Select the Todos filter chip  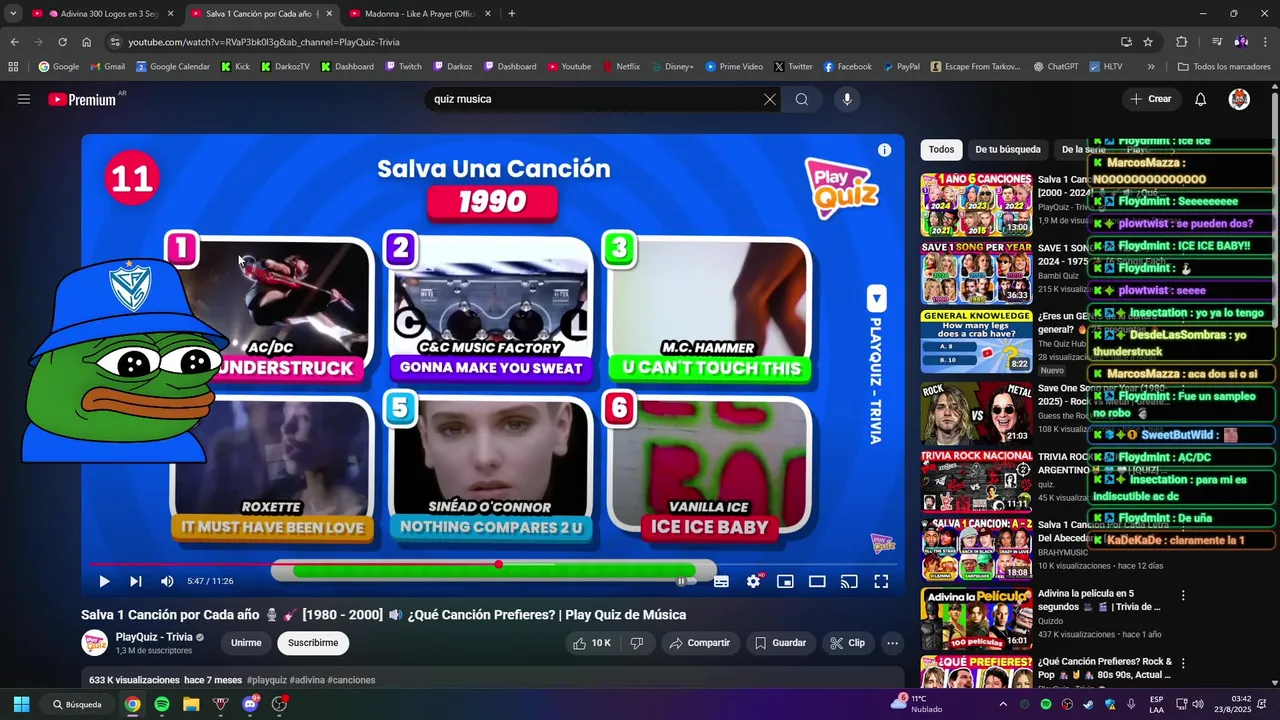coord(941,150)
